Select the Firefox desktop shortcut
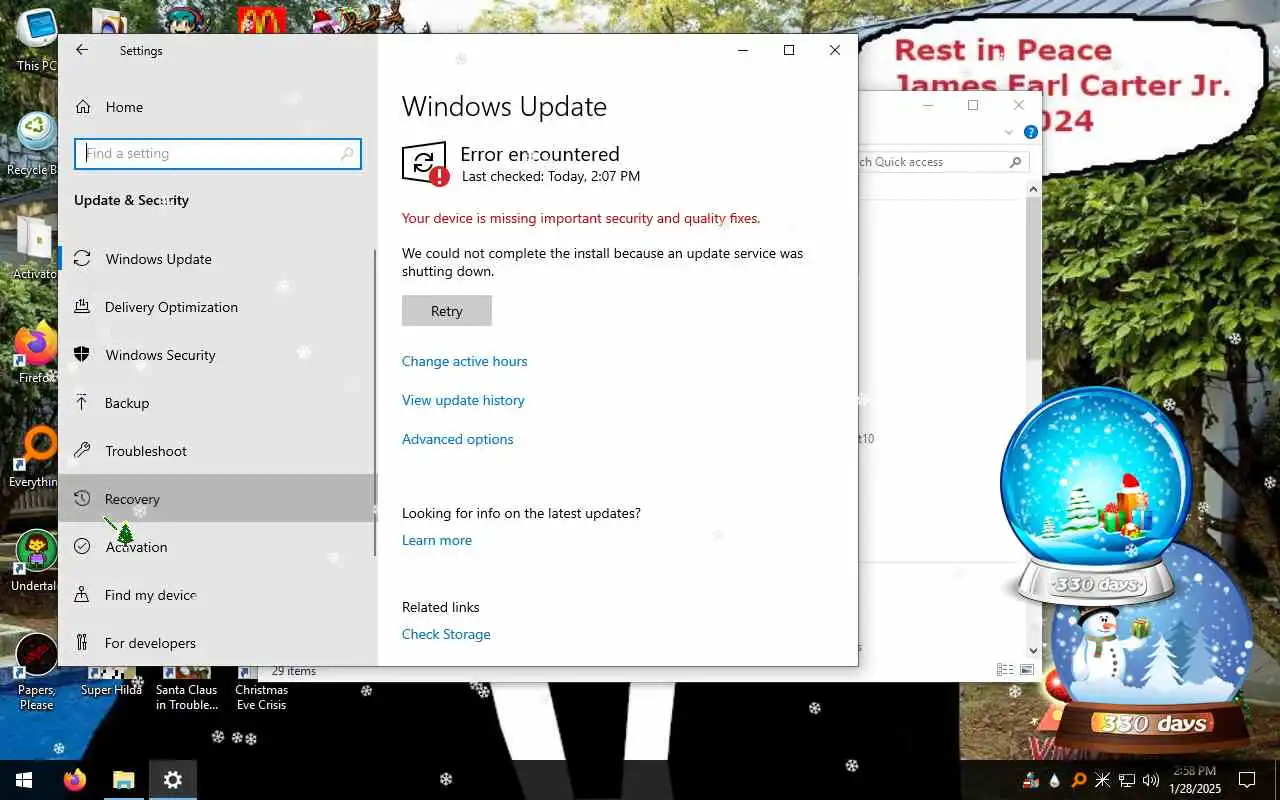 (36, 352)
